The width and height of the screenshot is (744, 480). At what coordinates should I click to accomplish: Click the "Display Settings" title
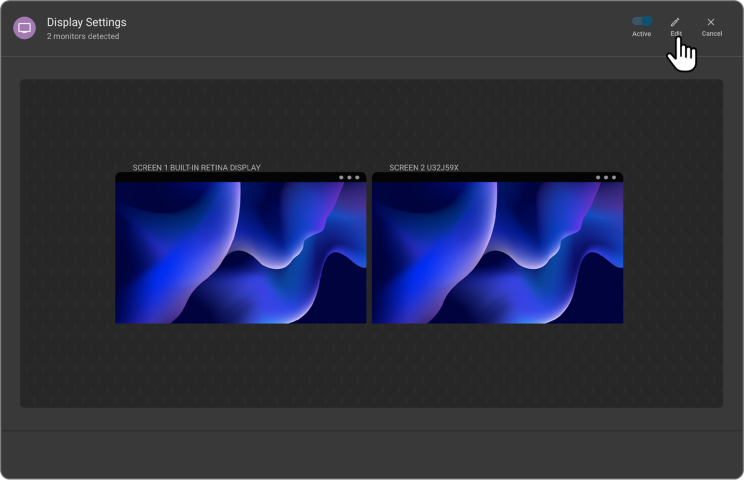click(x=87, y=22)
